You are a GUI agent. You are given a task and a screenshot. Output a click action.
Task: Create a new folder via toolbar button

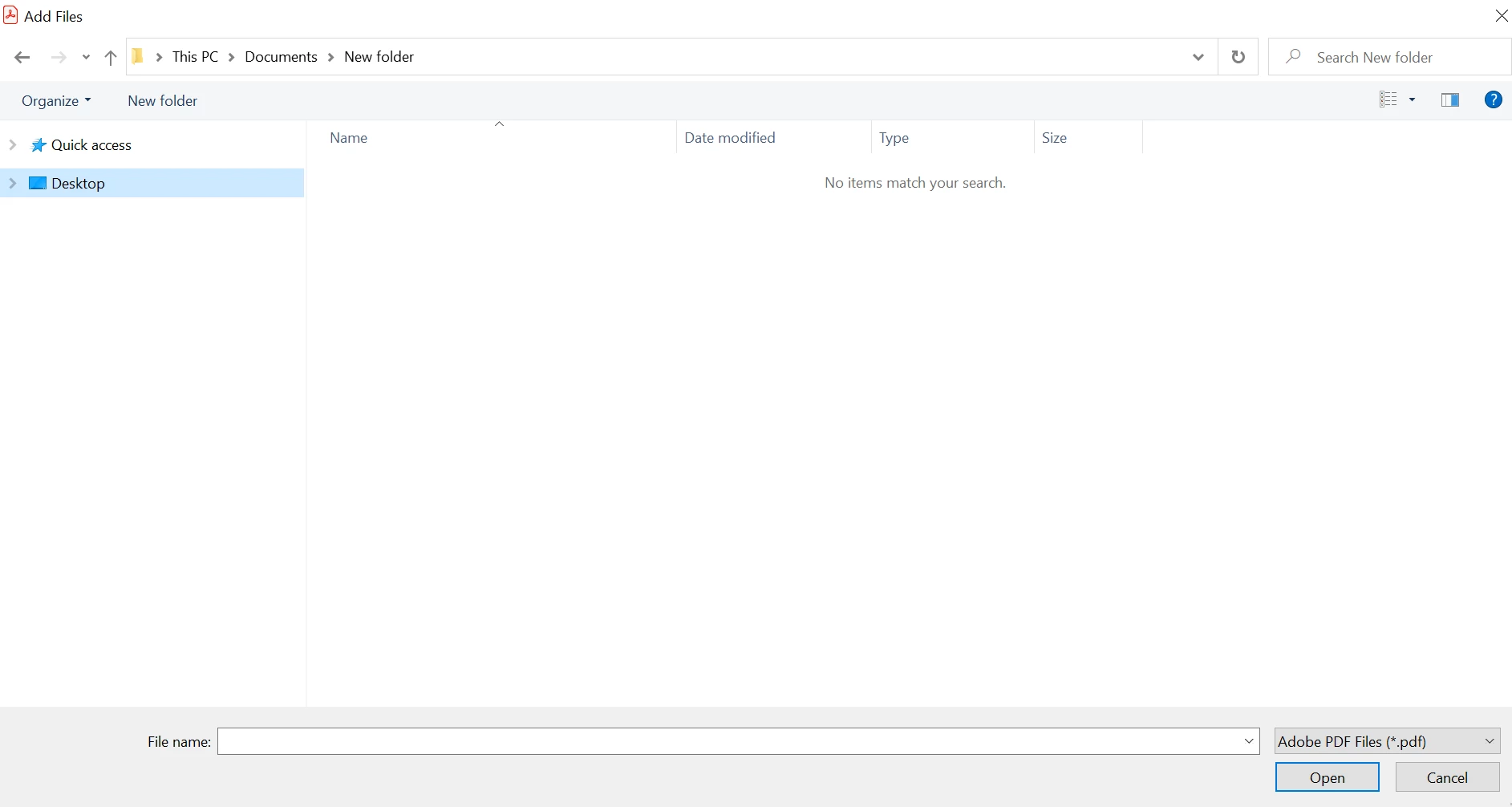click(x=163, y=100)
